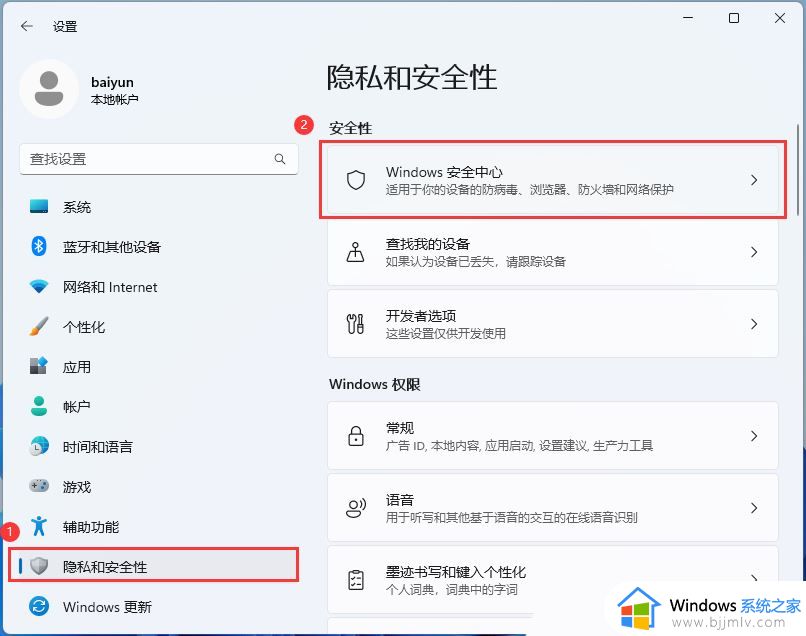The image size is (806, 636).
Task: Click the System monitor icon
Action: (x=39, y=207)
